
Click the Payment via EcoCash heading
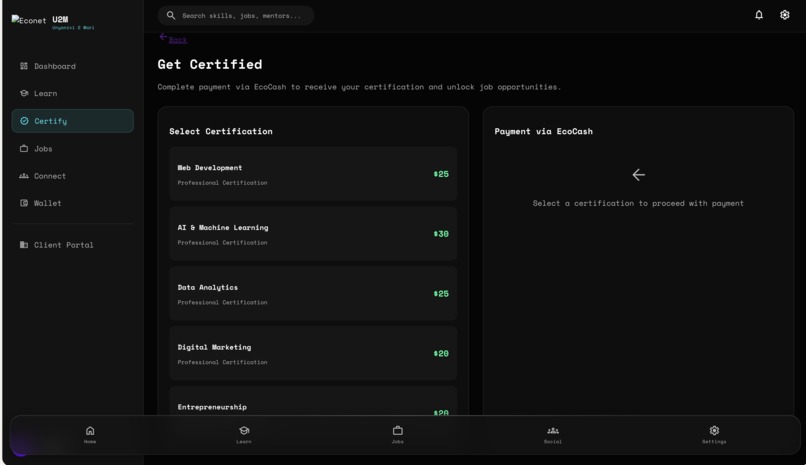tap(543, 131)
